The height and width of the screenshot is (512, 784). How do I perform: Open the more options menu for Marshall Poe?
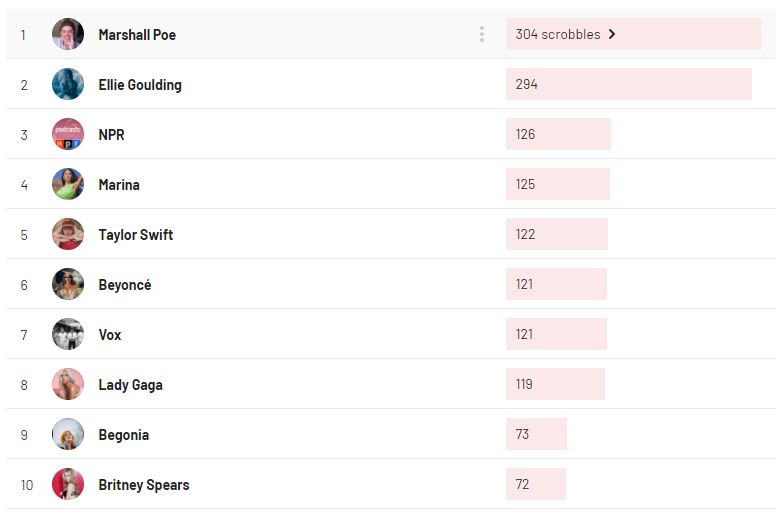coord(481,34)
